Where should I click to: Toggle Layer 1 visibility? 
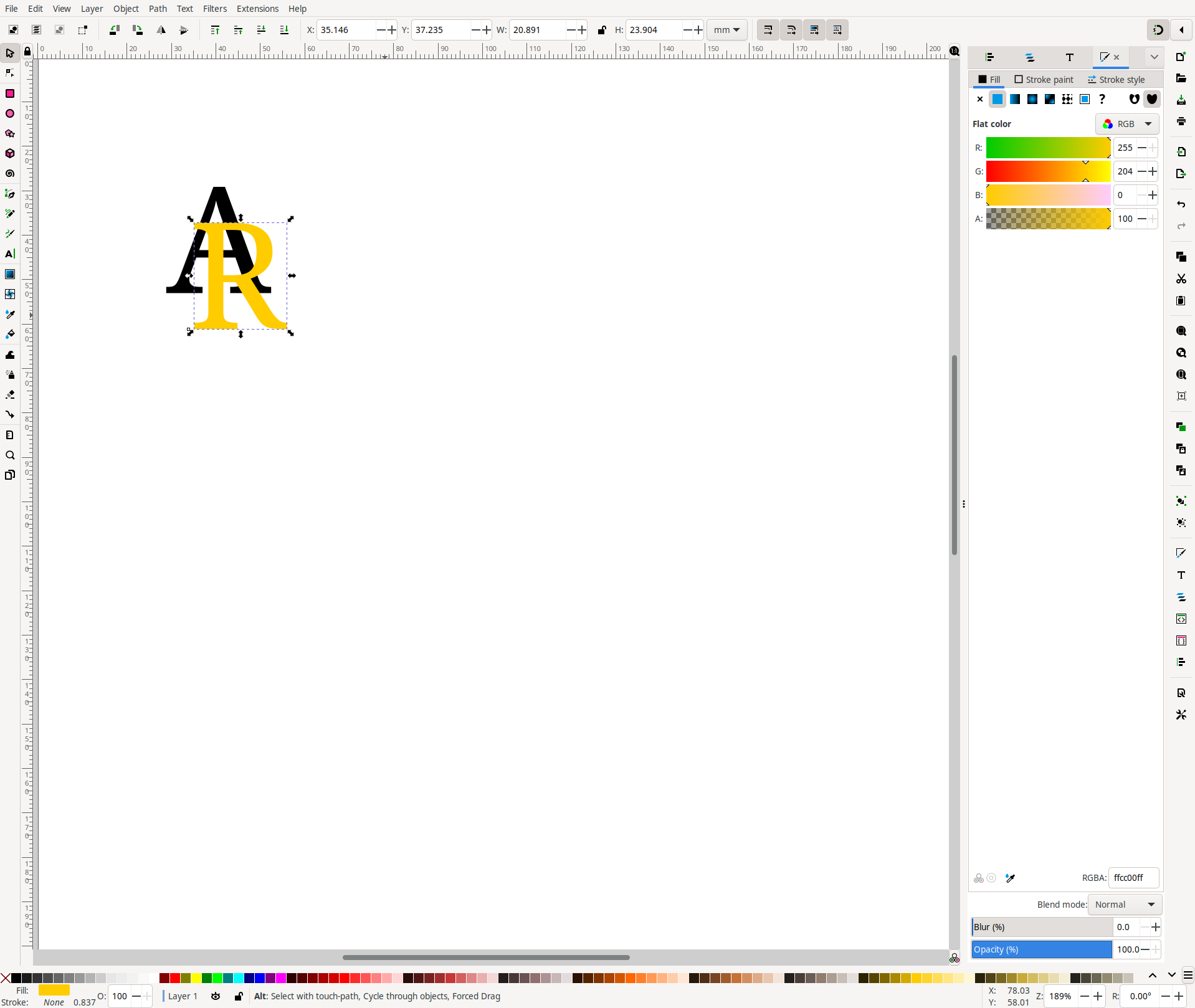(x=216, y=997)
